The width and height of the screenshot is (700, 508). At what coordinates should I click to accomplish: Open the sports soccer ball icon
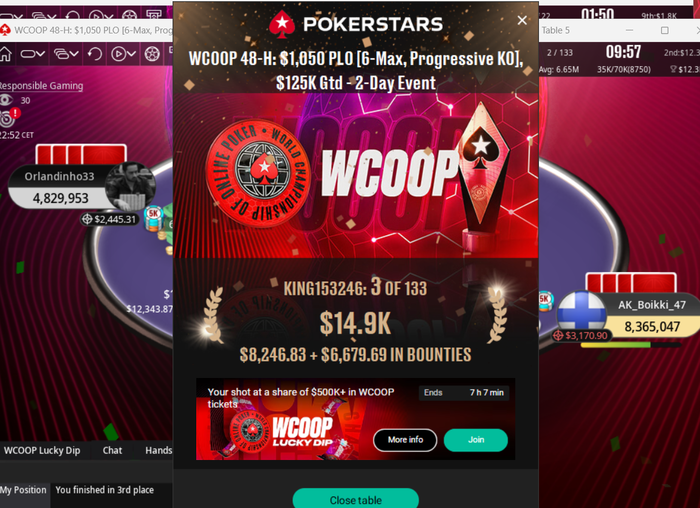[152, 54]
